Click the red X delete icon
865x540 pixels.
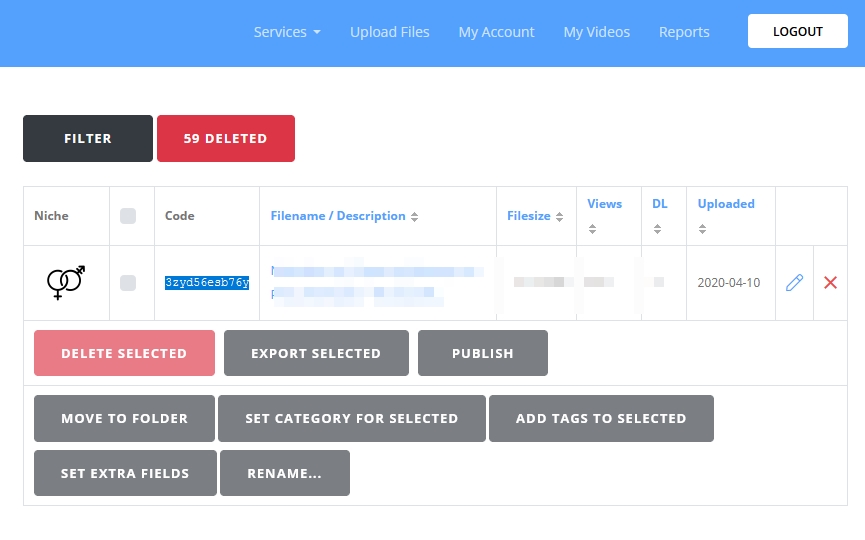coord(830,282)
